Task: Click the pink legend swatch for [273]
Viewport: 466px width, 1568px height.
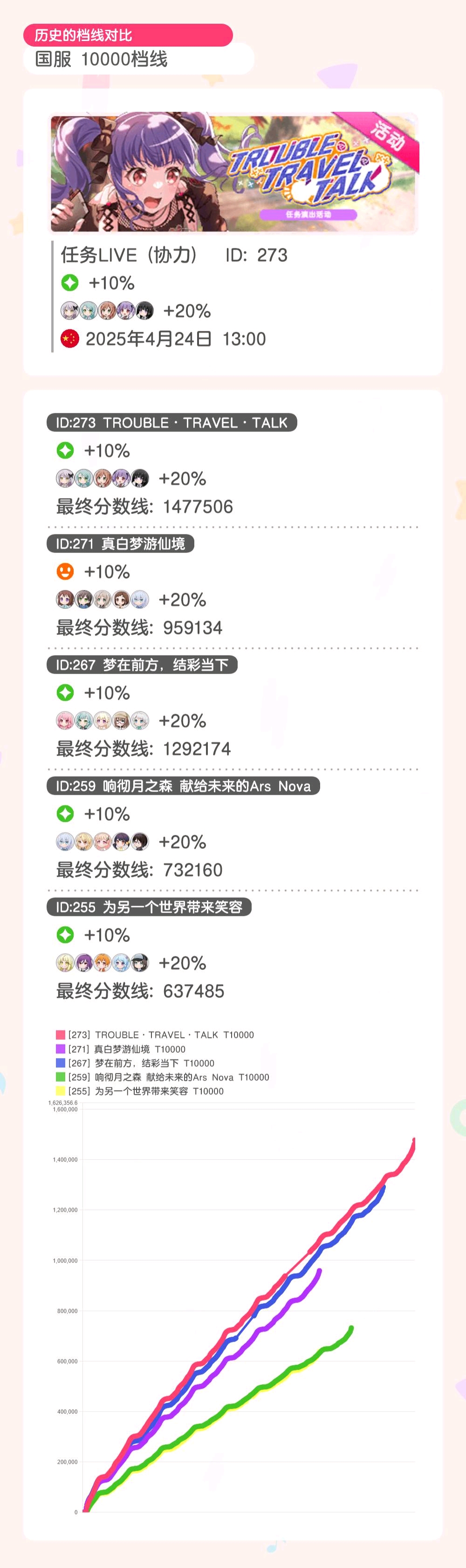Action: (60, 1035)
